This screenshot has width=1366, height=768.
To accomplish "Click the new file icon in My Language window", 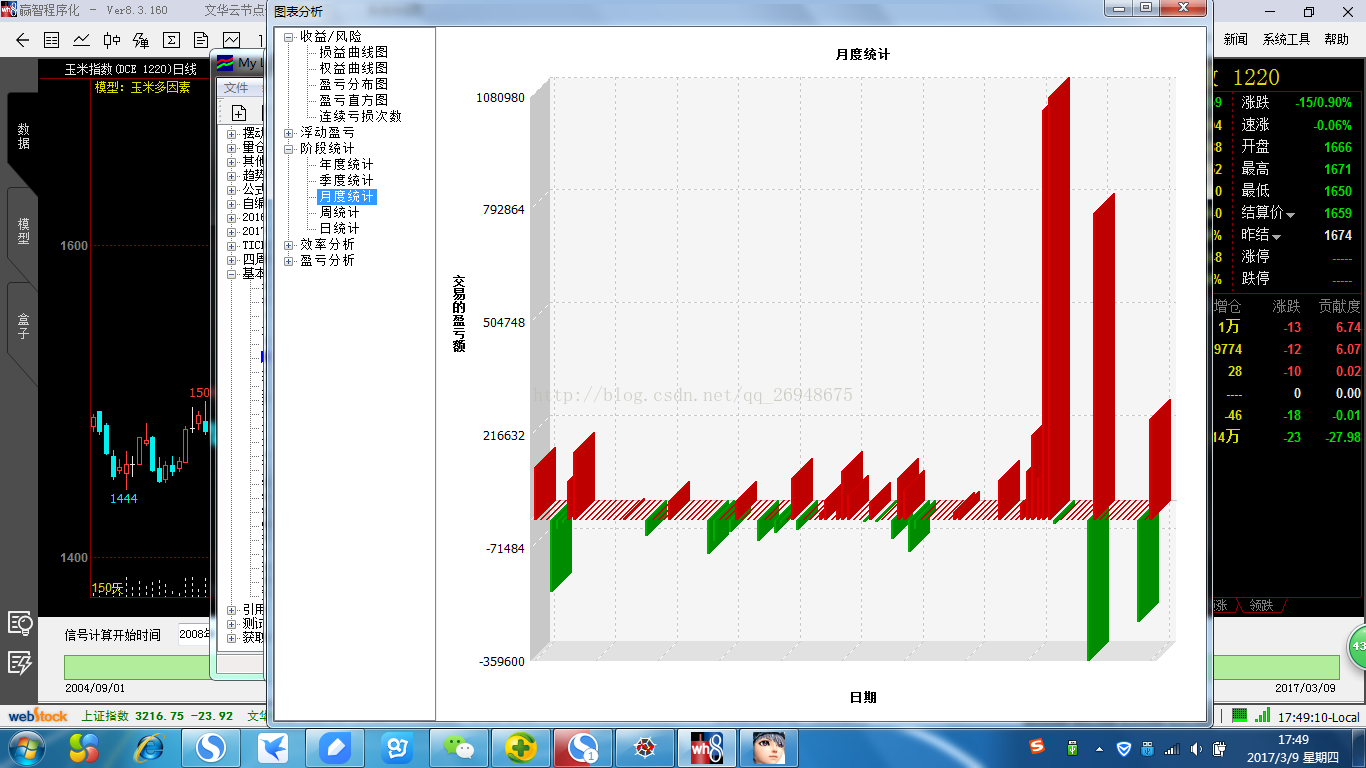I will [x=239, y=113].
